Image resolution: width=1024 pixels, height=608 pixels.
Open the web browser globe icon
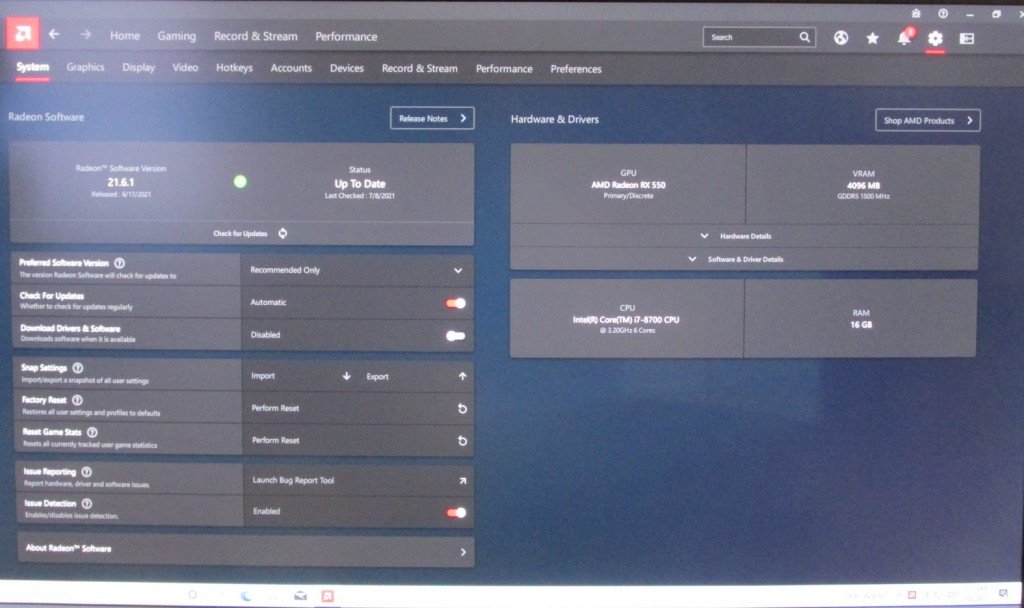click(841, 38)
